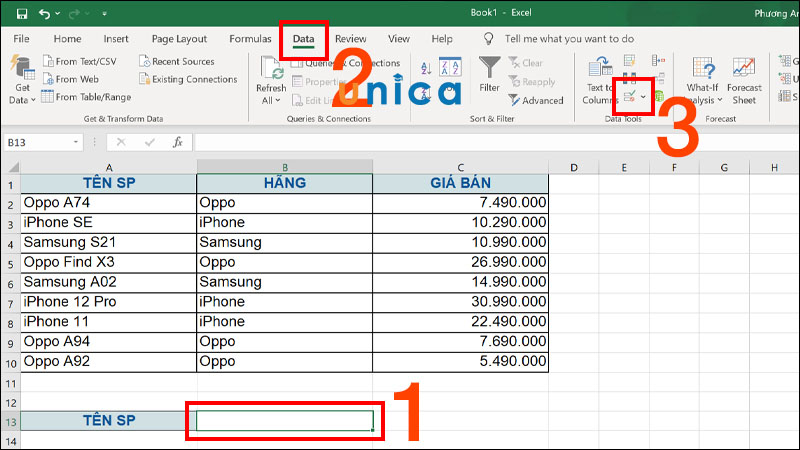
Task: Open the Page Layout tab
Action: (179, 39)
